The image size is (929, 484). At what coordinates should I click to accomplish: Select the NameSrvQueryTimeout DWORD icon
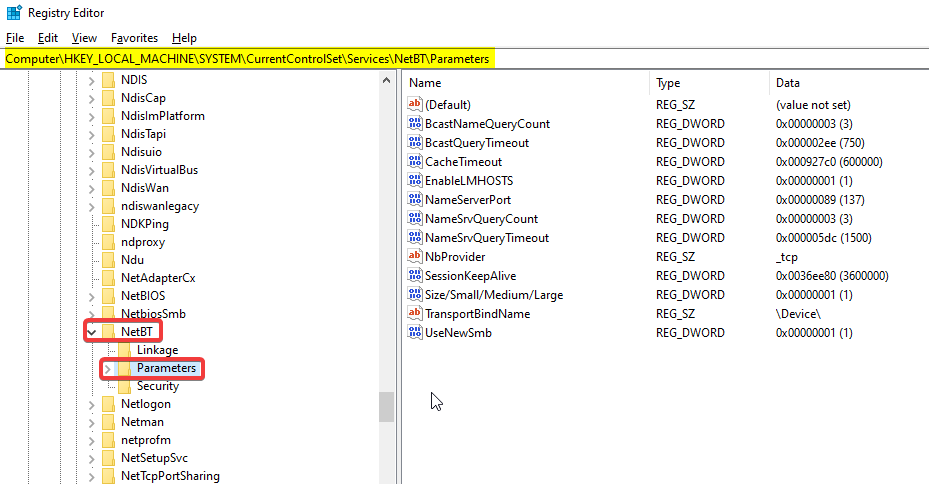[415, 237]
